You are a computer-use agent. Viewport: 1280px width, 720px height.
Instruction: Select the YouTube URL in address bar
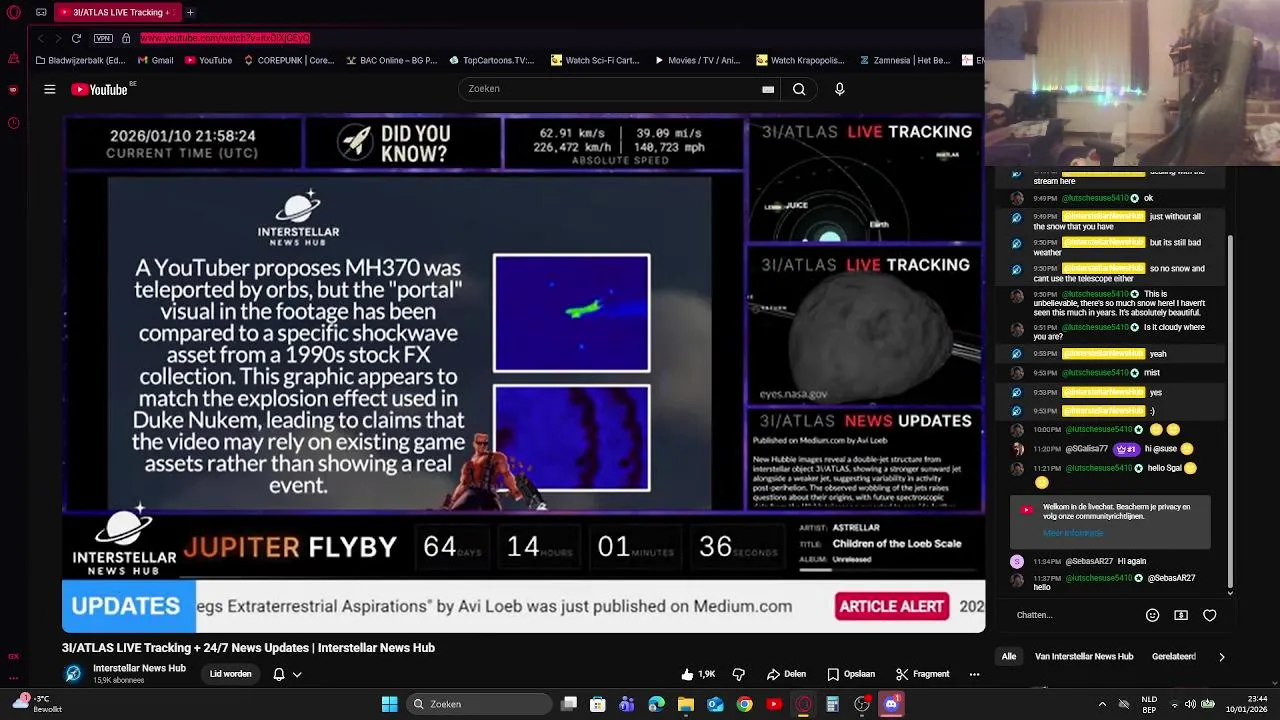(225, 38)
